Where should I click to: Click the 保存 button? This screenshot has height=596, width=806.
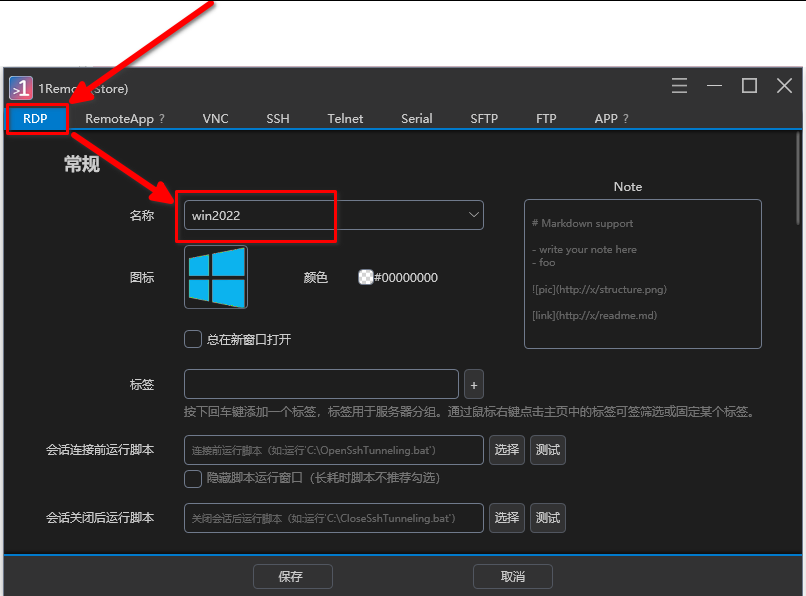291,576
